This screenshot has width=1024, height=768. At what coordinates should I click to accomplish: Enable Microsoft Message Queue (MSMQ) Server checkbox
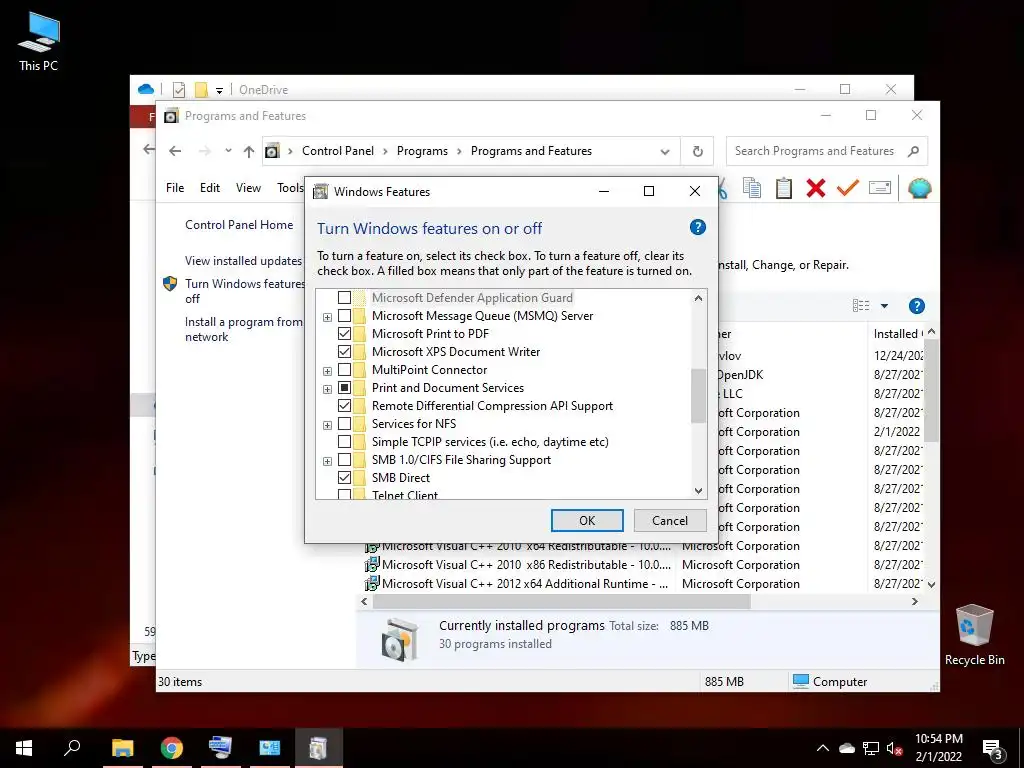(344, 316)
